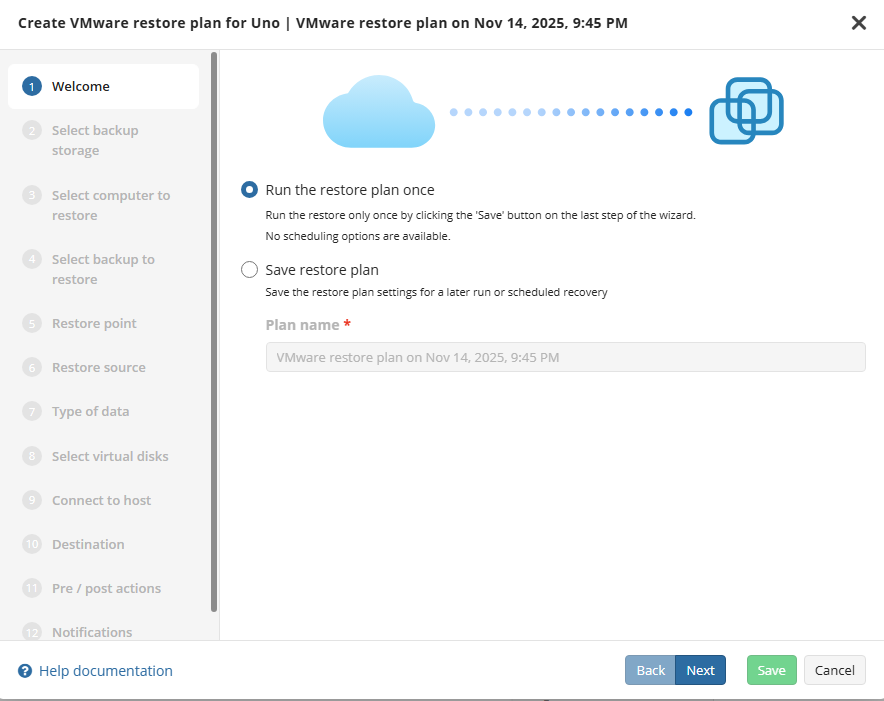Switch to the Destination step
The height and width of the screenshot is (701, 884).
point(88,544)
